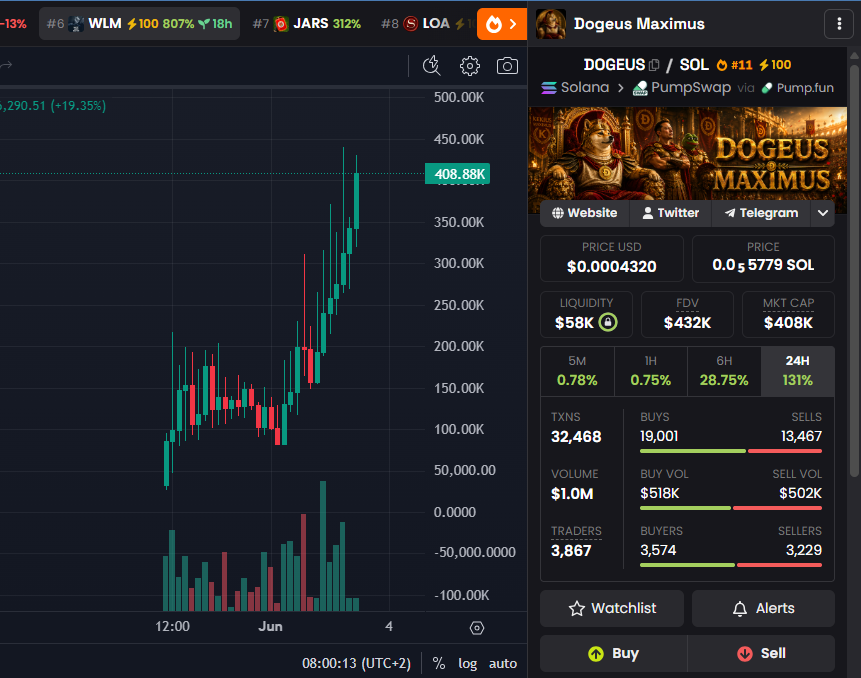Take a chart snapshot with camera icon
Screen dimensions: 861x678
point(507,66)
